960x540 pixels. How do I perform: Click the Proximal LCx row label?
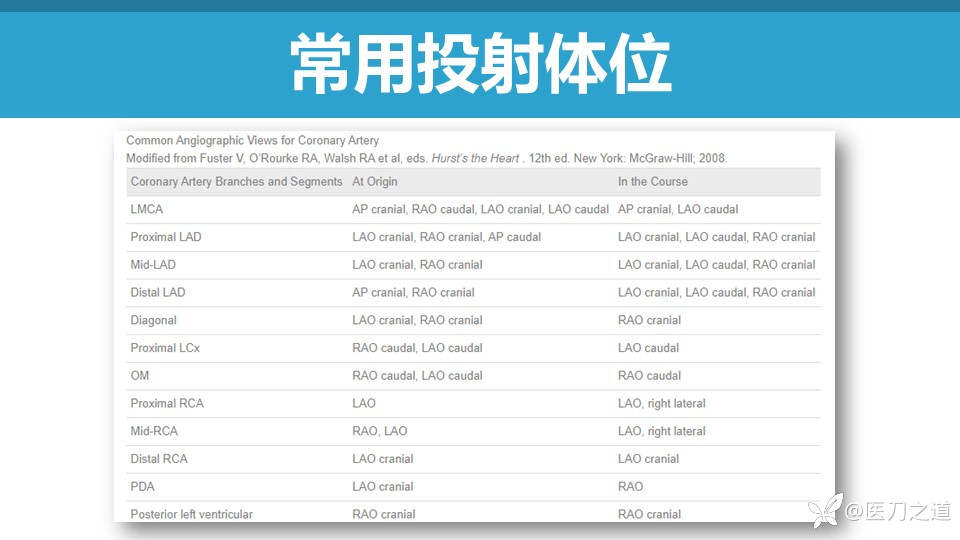pos(165,348)
